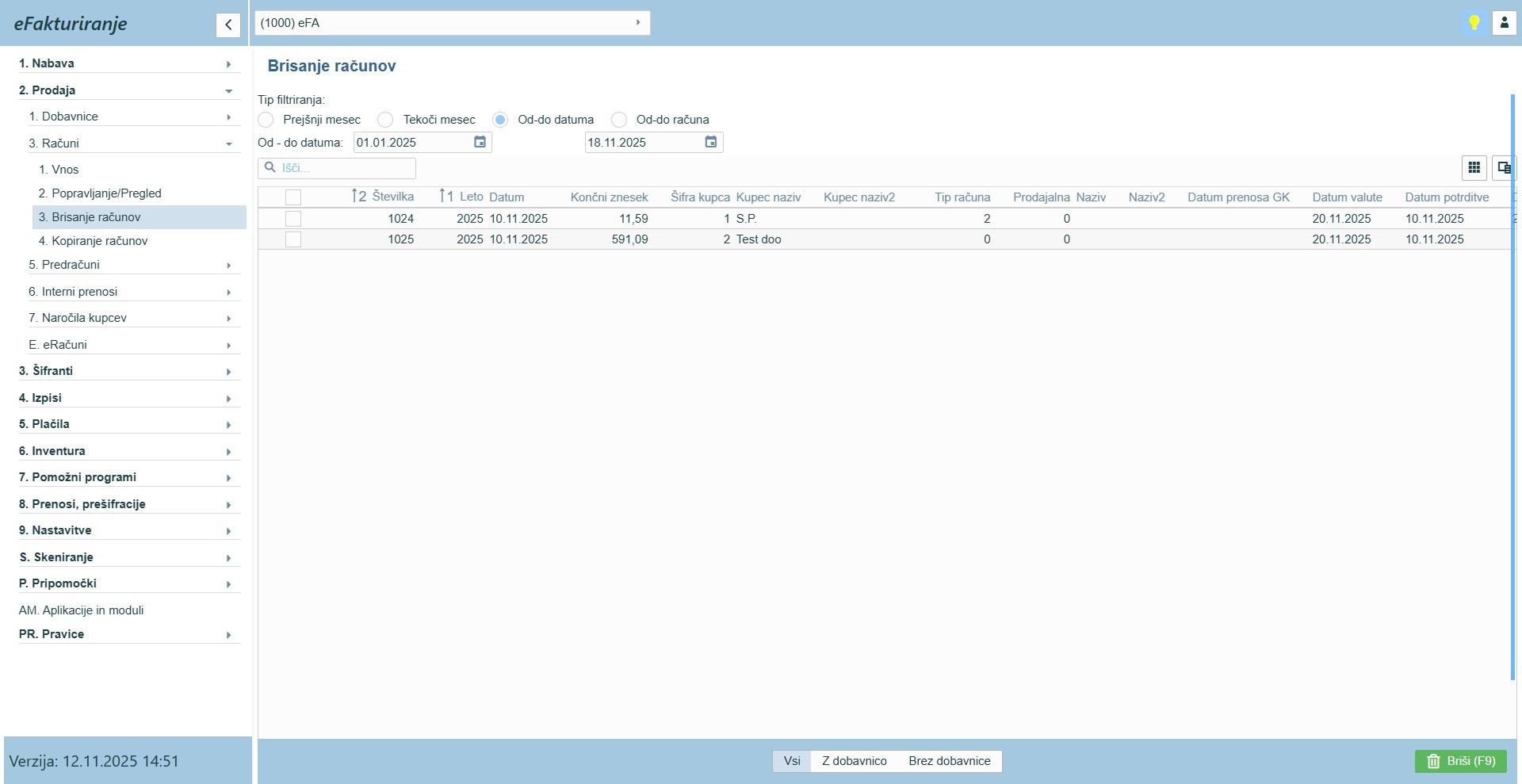Open the AM. Aplikacije in moduli link

coord(81,610)
